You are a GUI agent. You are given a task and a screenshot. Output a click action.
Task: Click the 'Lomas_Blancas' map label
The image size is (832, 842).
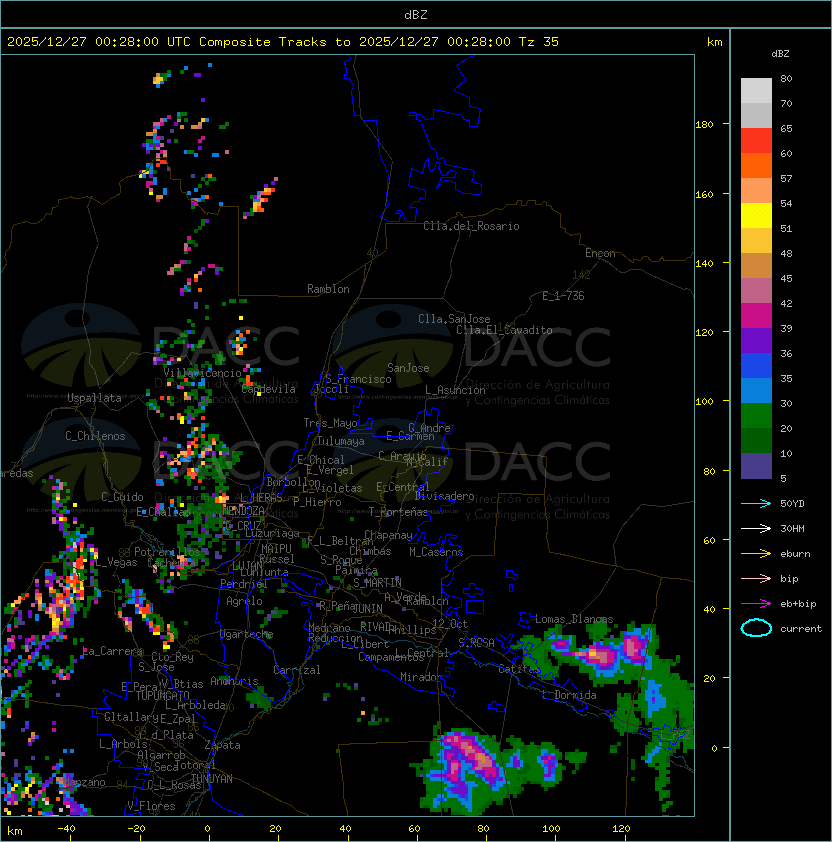[x=574, y=619]
